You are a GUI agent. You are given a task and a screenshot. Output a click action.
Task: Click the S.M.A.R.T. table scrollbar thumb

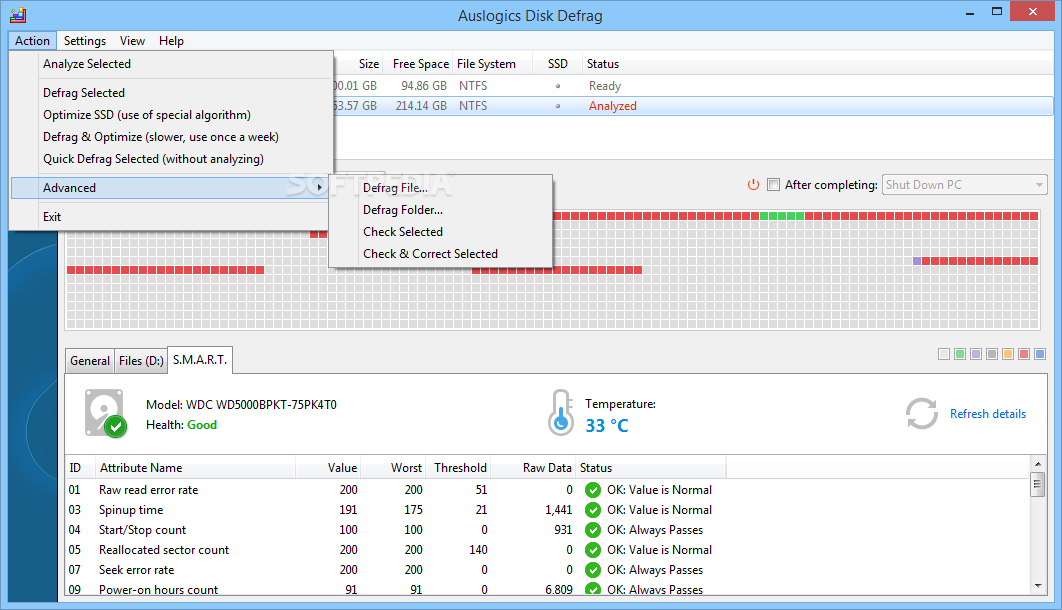pyautogui.click(x=1038, y=484)
